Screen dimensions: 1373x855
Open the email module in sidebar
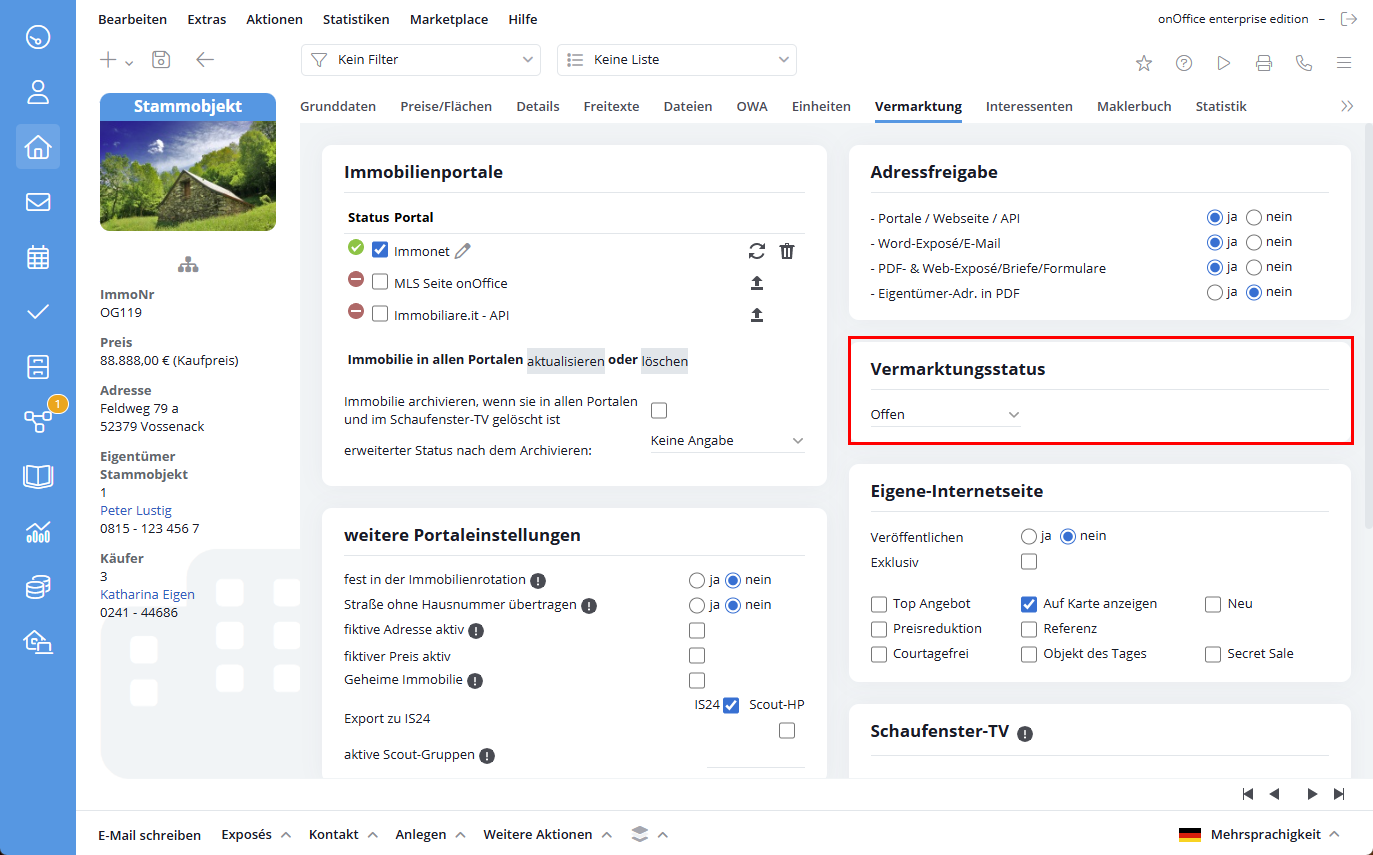pos(38,202)
